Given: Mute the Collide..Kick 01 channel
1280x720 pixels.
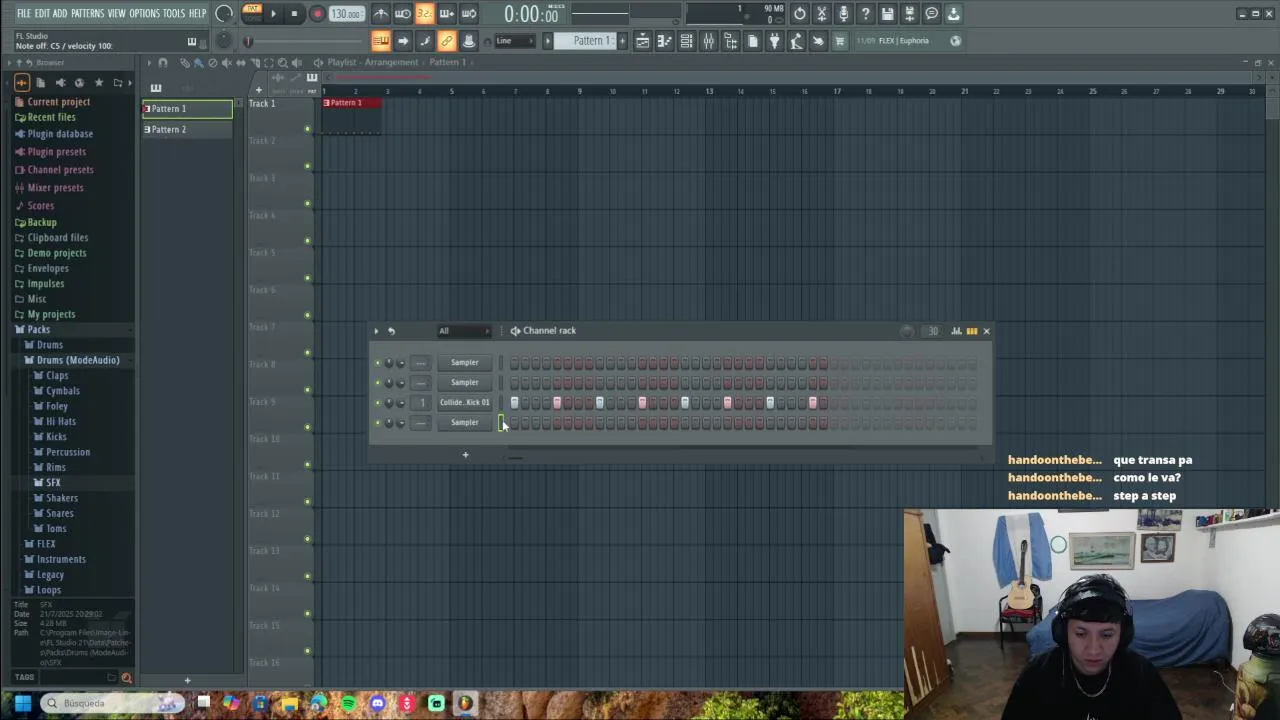Looking at the screenshot, I should pyautogui.click(x=378, y=403).
